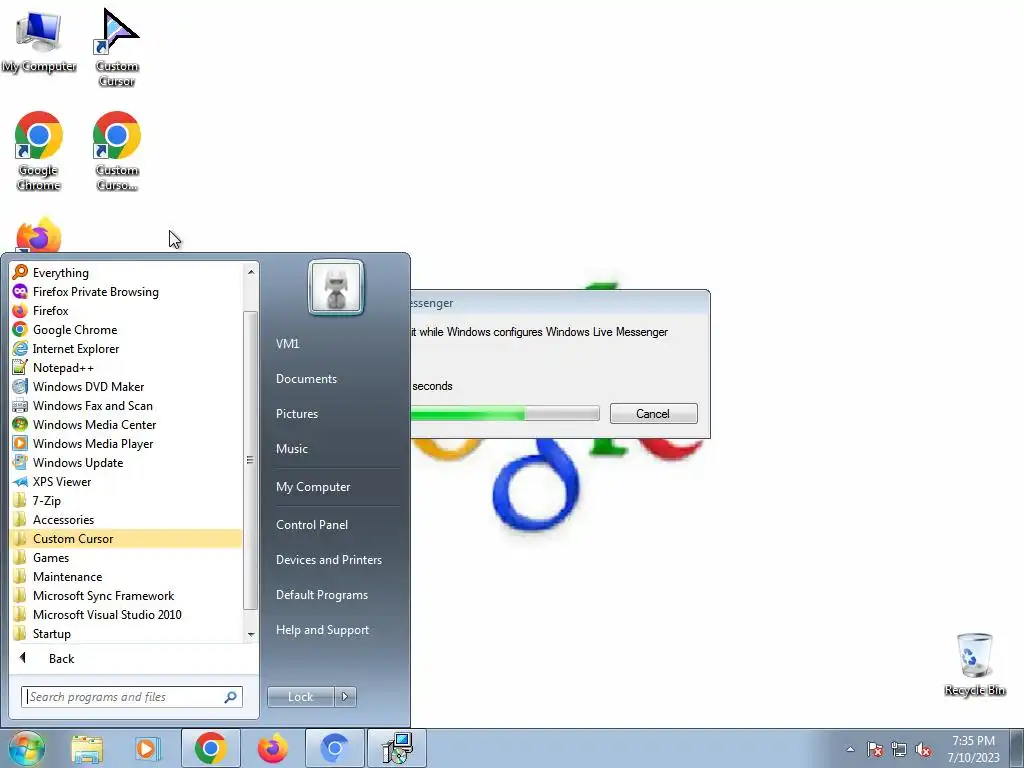1024x768 pixels.
Task: Open the Google Chrome desktop shortcut
Action: tap(39, 152)
